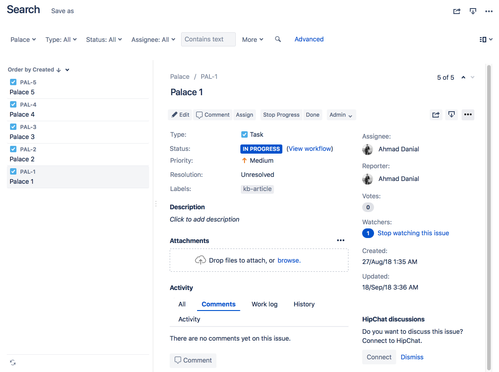Click the export icon in issue toolbar

[451, 115]
